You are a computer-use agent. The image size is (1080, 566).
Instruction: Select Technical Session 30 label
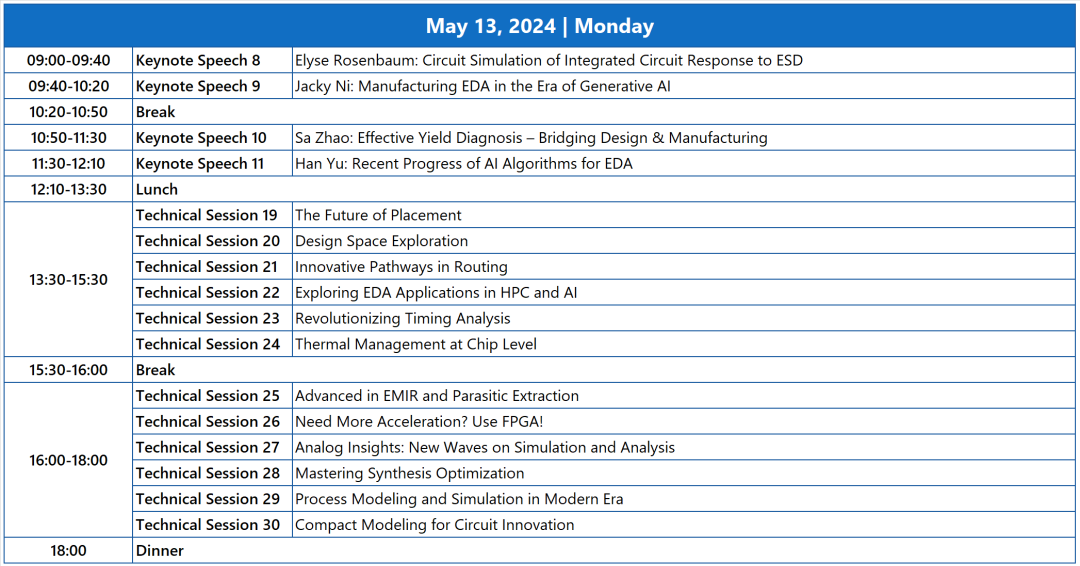207,525
